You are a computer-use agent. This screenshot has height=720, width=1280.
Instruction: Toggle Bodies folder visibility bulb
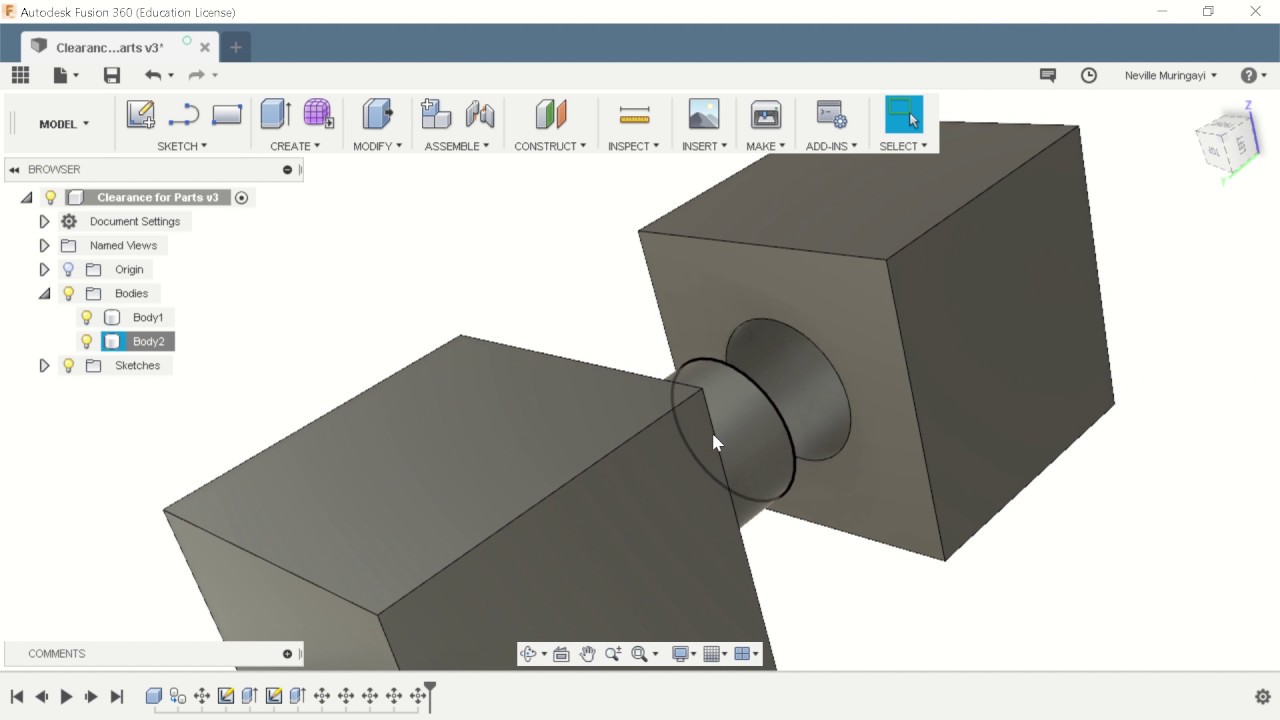click(68, 293)
